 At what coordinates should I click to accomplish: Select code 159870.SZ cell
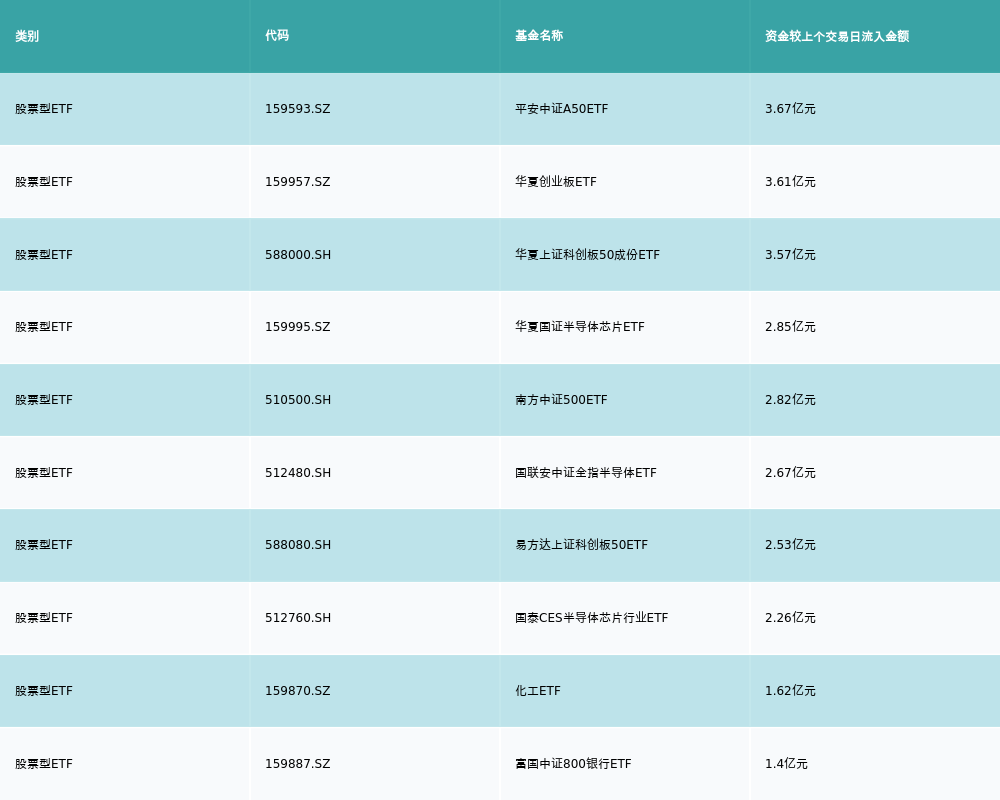coord(298,691)
